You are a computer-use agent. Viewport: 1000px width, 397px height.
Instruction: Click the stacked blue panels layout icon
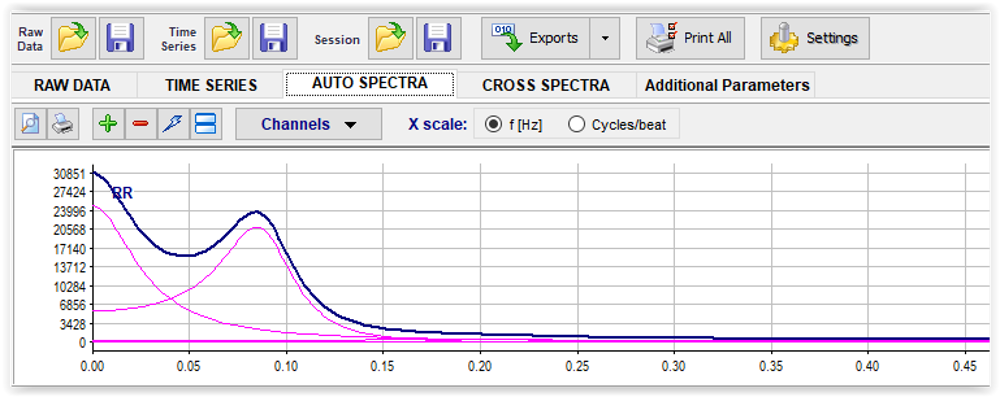206,124
